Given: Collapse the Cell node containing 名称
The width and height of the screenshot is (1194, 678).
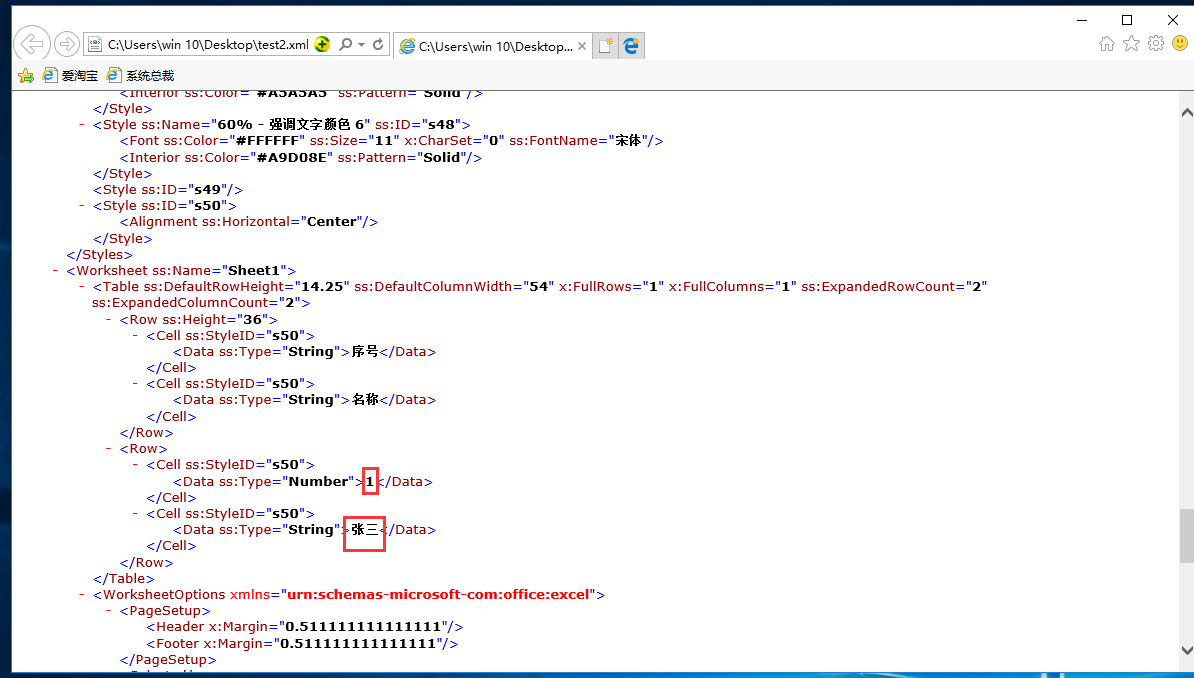Looking at the screenshot, I should coord(135,384).
